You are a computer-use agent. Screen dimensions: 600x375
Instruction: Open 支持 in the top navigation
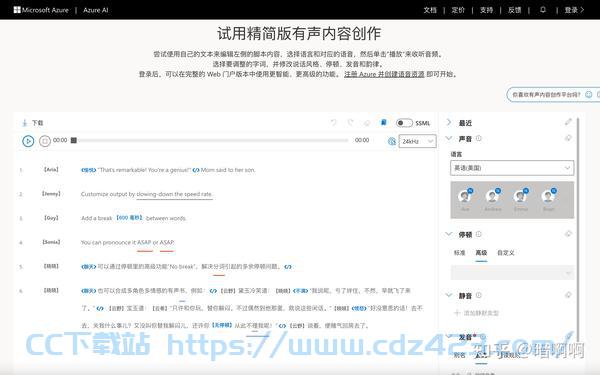tap(486, 10)
